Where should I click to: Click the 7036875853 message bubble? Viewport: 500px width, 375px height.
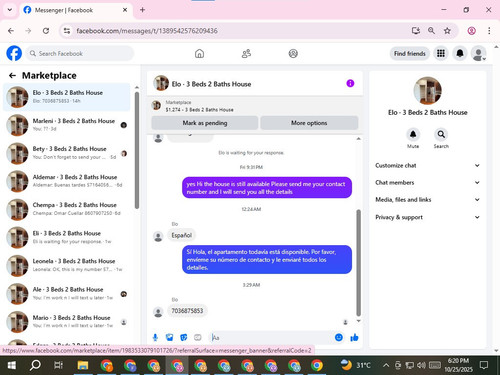187,311
